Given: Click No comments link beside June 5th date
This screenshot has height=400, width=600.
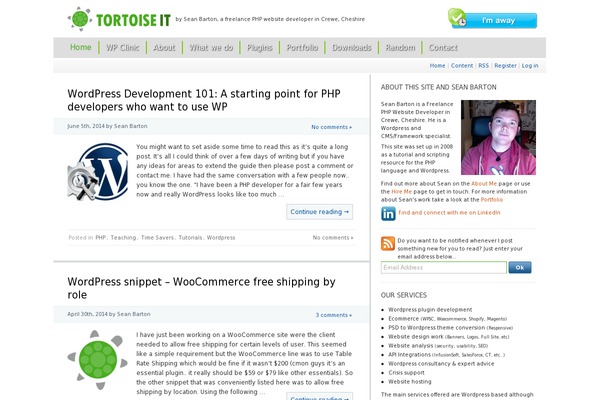Looking at the screenshot, I should (331, 127).
